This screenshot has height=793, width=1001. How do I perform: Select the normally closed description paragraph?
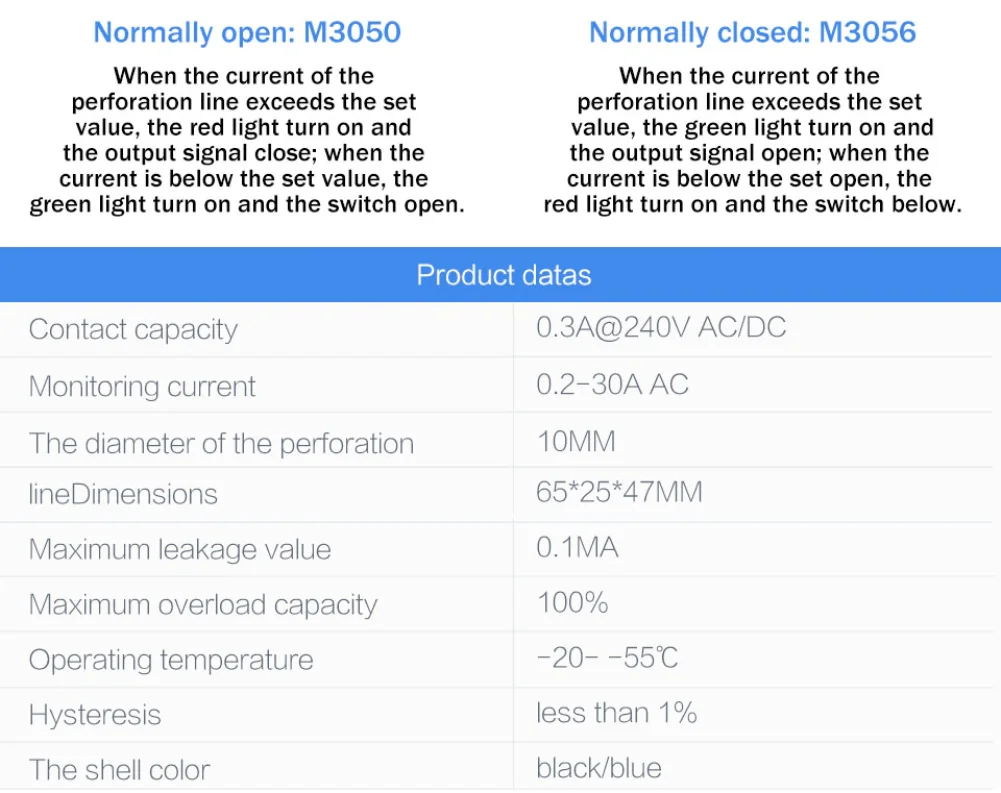click(752, 140)
